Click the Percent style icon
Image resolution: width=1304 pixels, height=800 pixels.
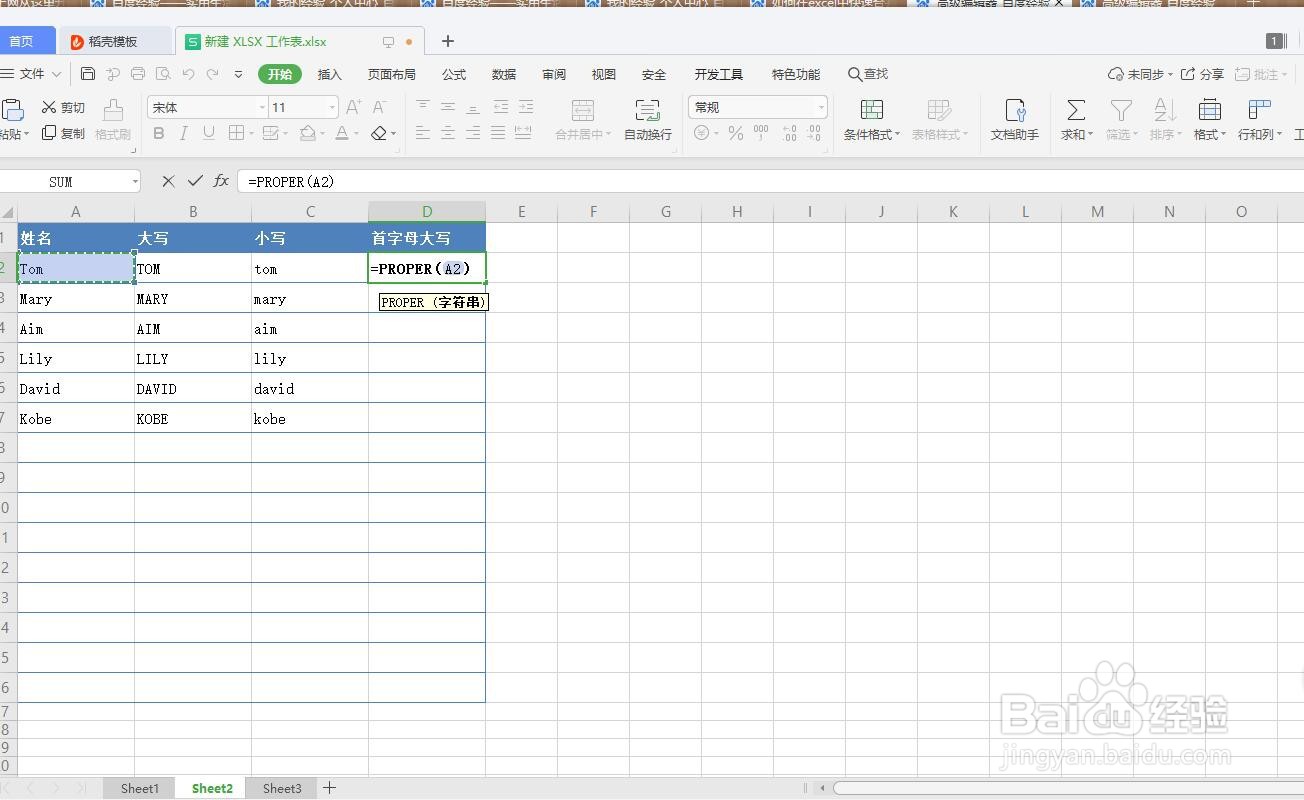pos(736,133)
